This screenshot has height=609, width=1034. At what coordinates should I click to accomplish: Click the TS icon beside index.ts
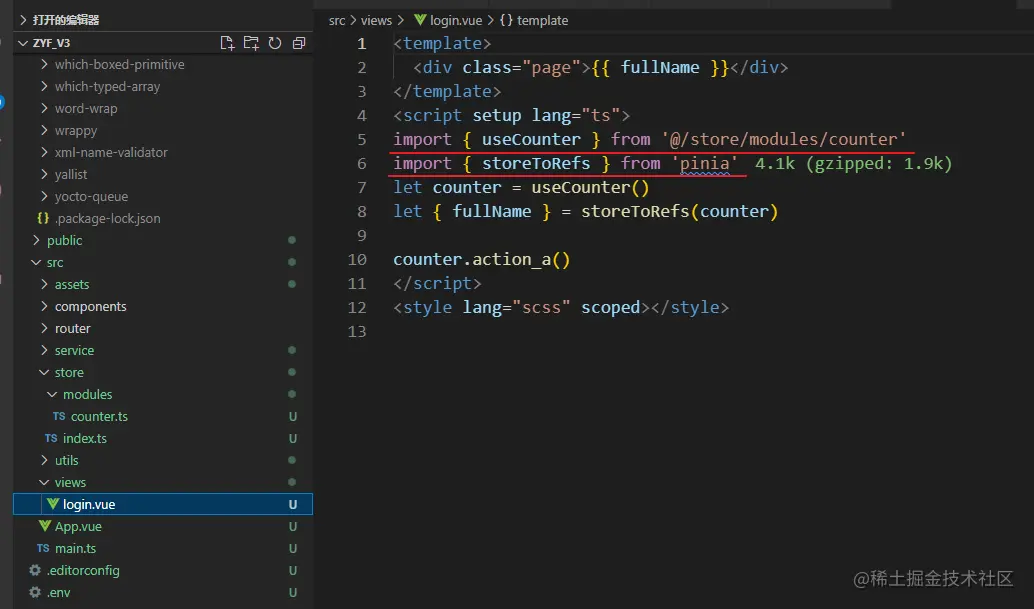pyautogui.click(x=51, y=438)
